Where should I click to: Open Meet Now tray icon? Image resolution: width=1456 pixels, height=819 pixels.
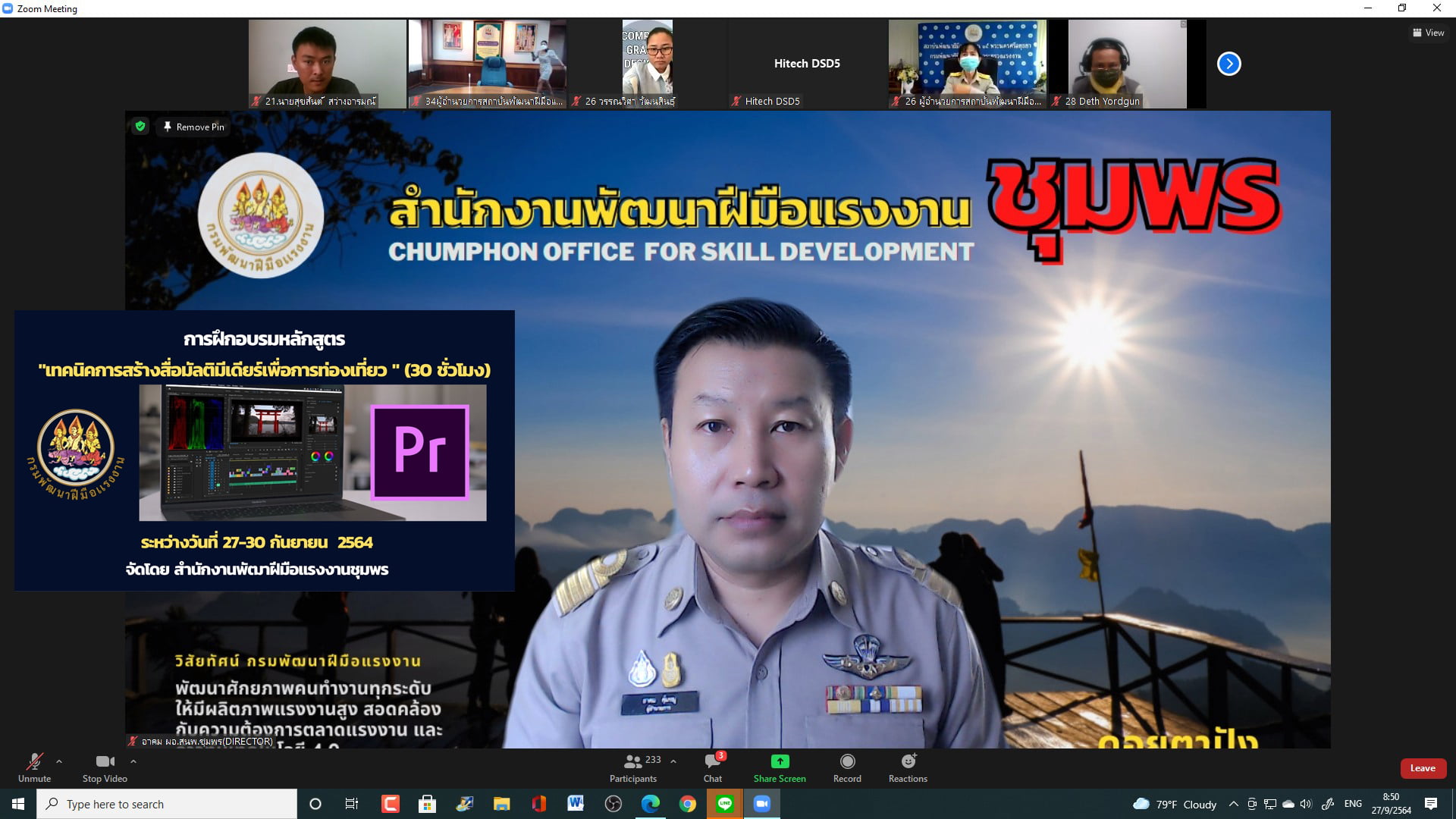(x=1252, y=804)
